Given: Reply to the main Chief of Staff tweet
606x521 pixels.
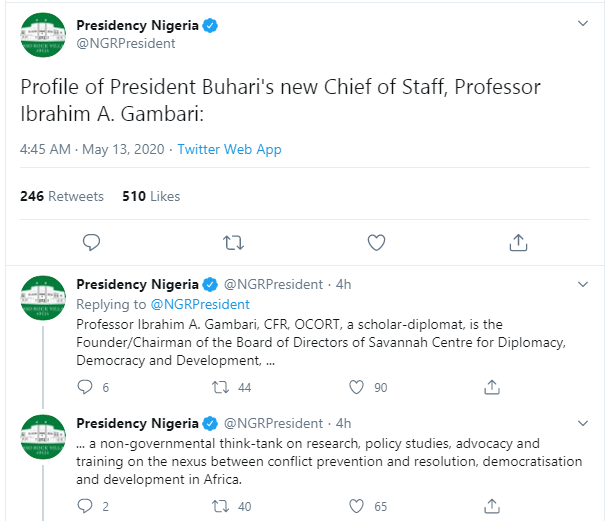Looking at the screenshot, I should click(92, 243).
